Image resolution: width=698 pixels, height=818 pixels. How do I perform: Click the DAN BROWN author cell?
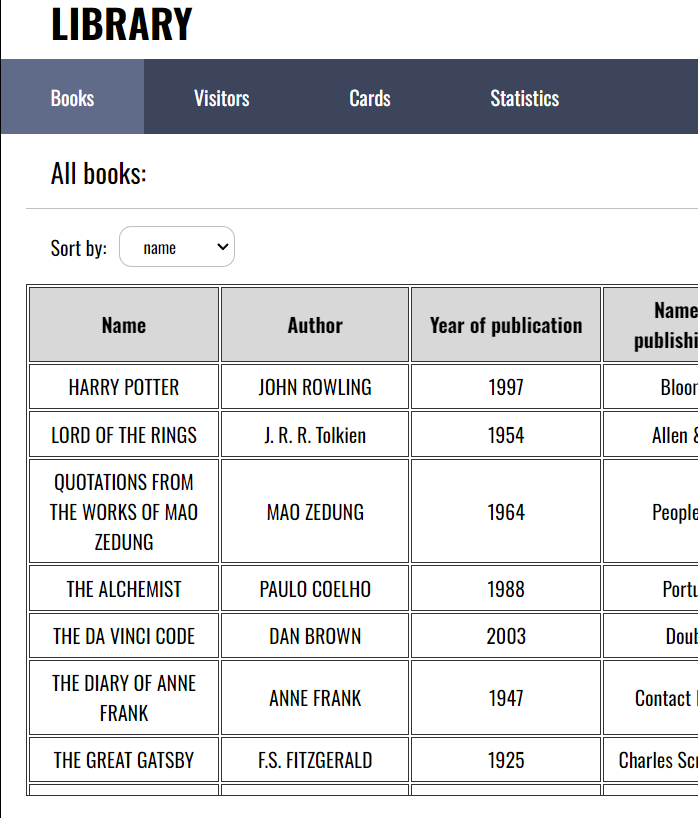point(315,636)
